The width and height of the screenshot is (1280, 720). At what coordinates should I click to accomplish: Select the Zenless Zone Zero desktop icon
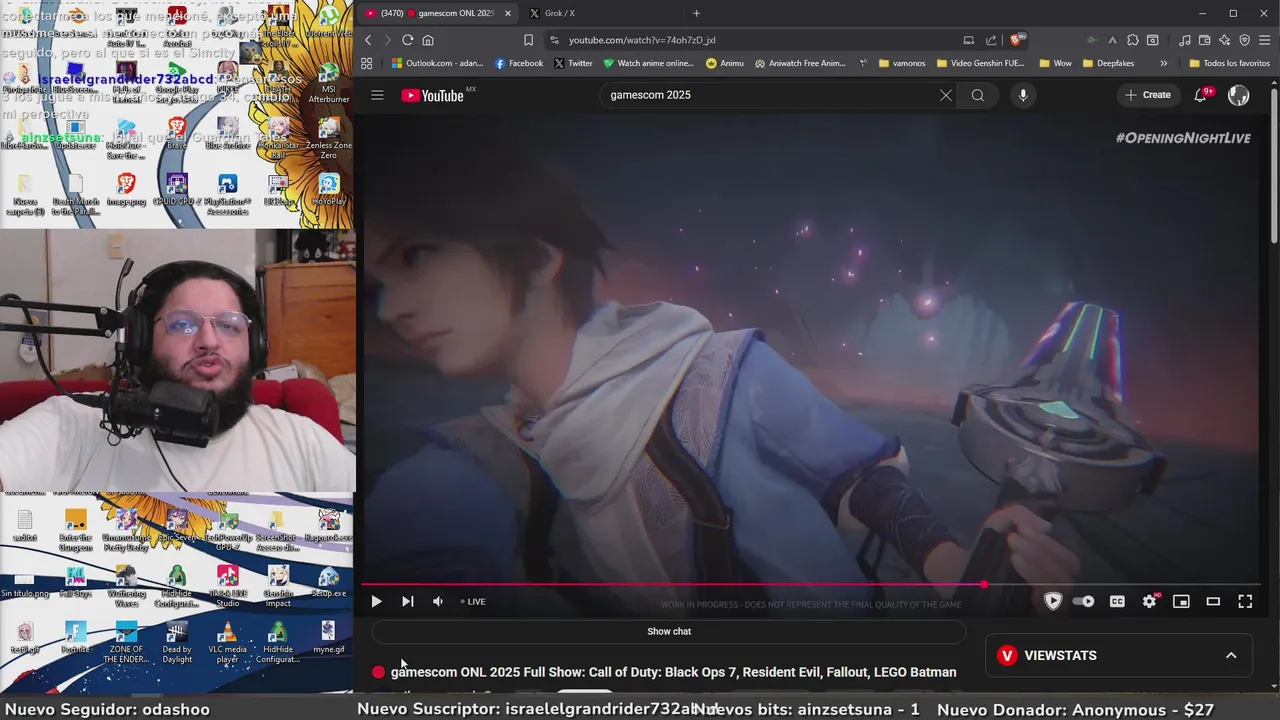pyautogui.click(x=328, y=138)
